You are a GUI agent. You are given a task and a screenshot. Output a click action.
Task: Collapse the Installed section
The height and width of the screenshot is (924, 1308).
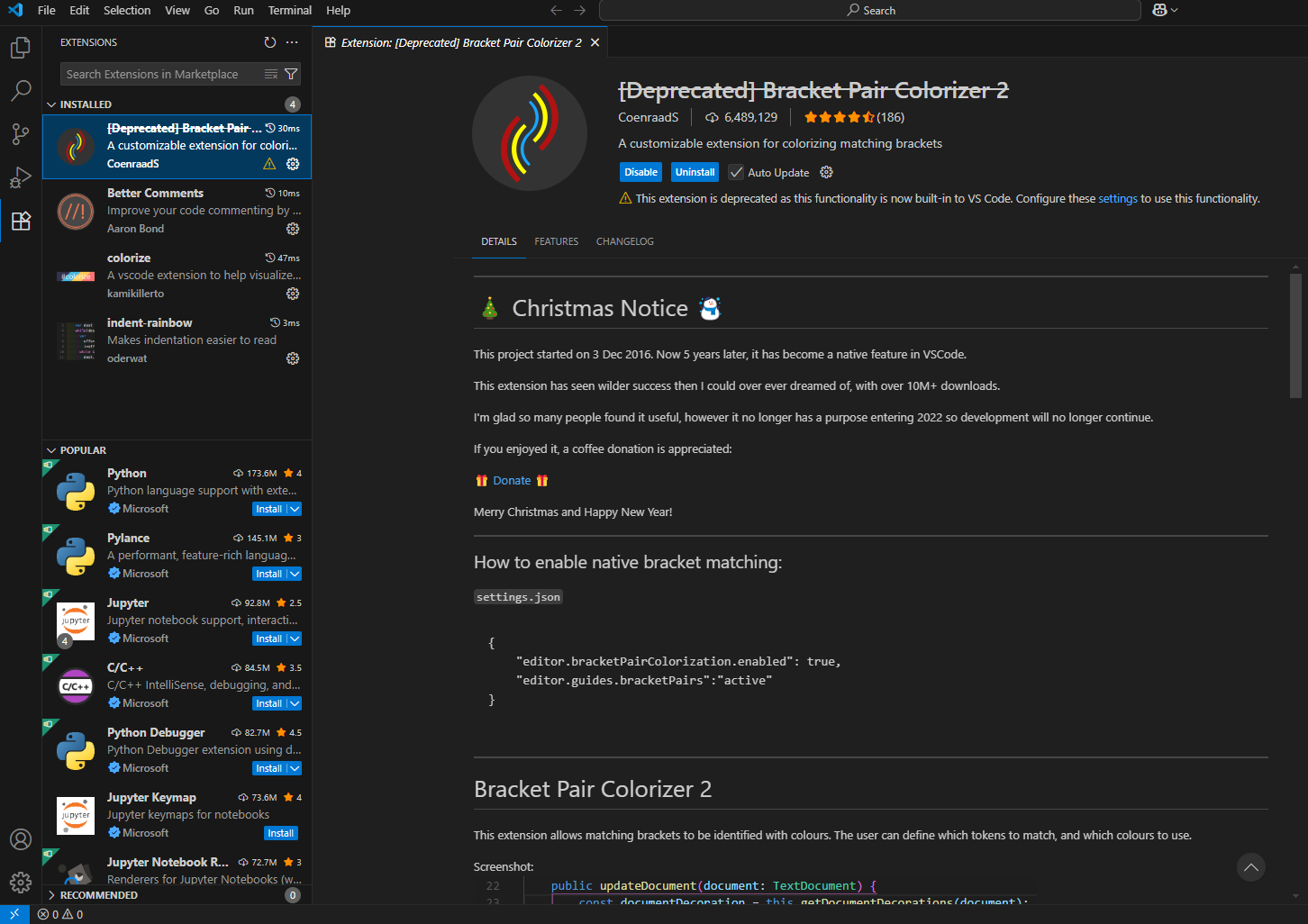(51, 104)
